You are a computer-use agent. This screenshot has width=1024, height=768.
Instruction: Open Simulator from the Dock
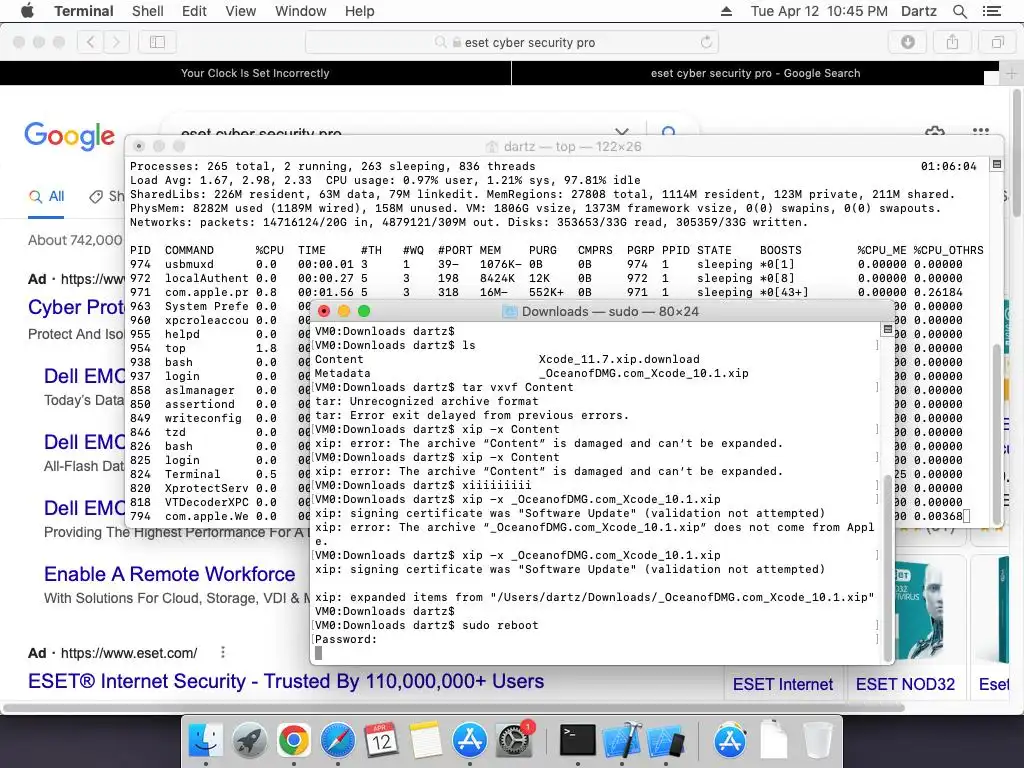[665, 741]
